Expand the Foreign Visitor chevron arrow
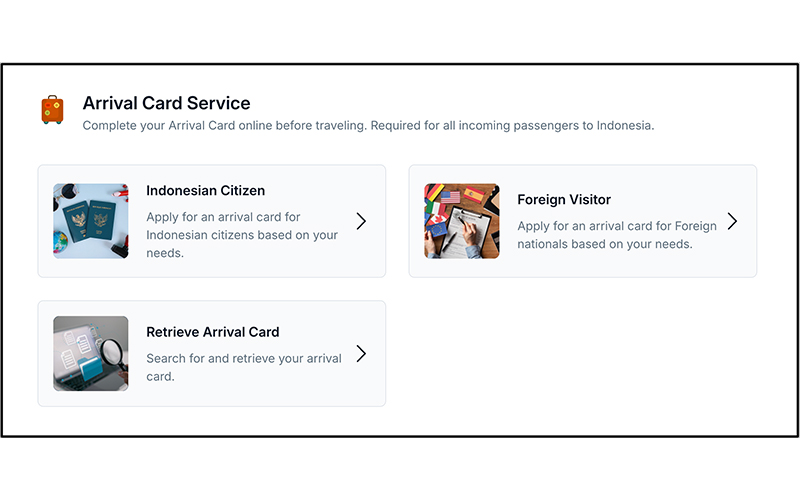 732,221
